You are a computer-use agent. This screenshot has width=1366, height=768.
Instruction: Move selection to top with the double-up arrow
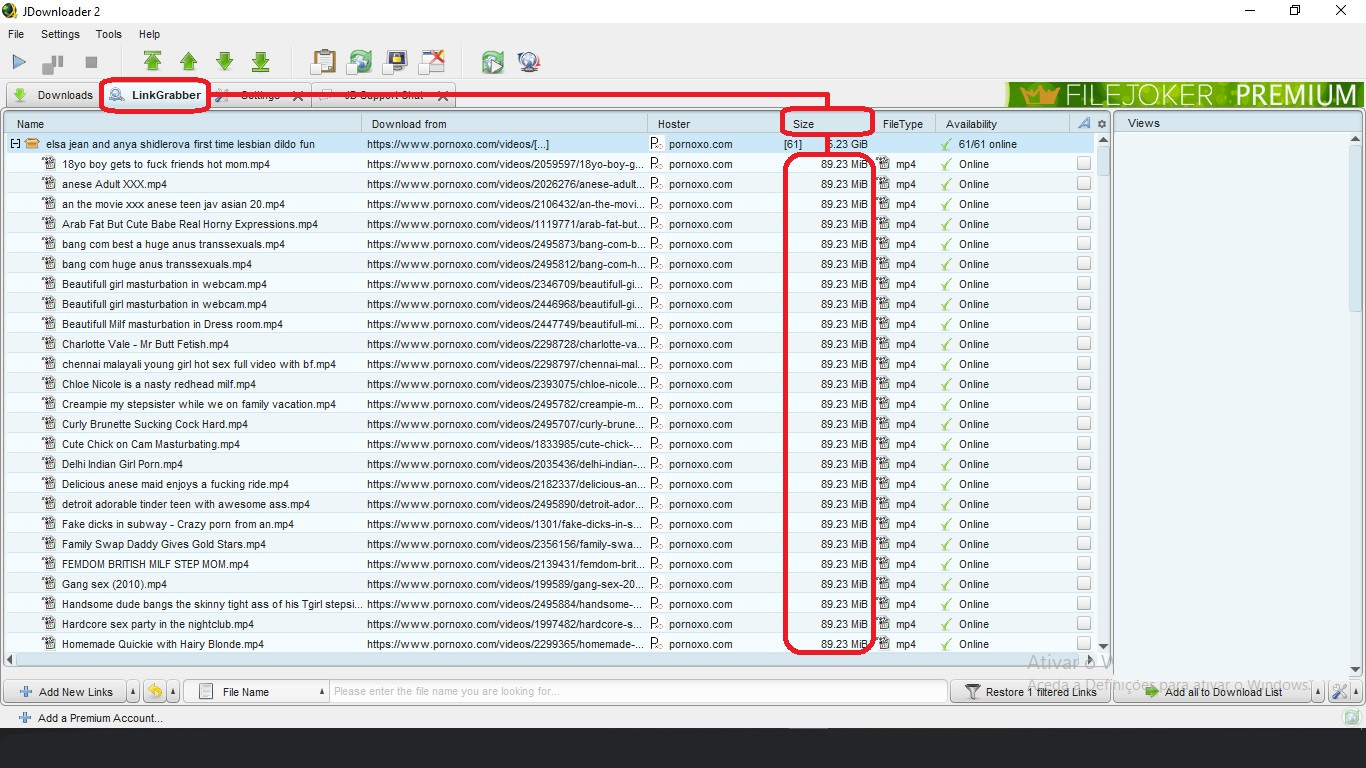[x=152, y=62]
